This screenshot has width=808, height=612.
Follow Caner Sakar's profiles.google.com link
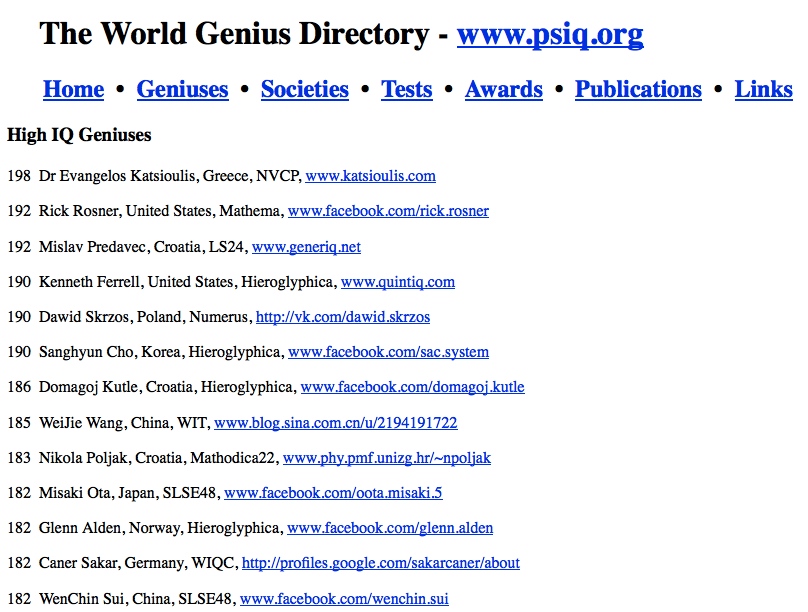coord(380,563)
